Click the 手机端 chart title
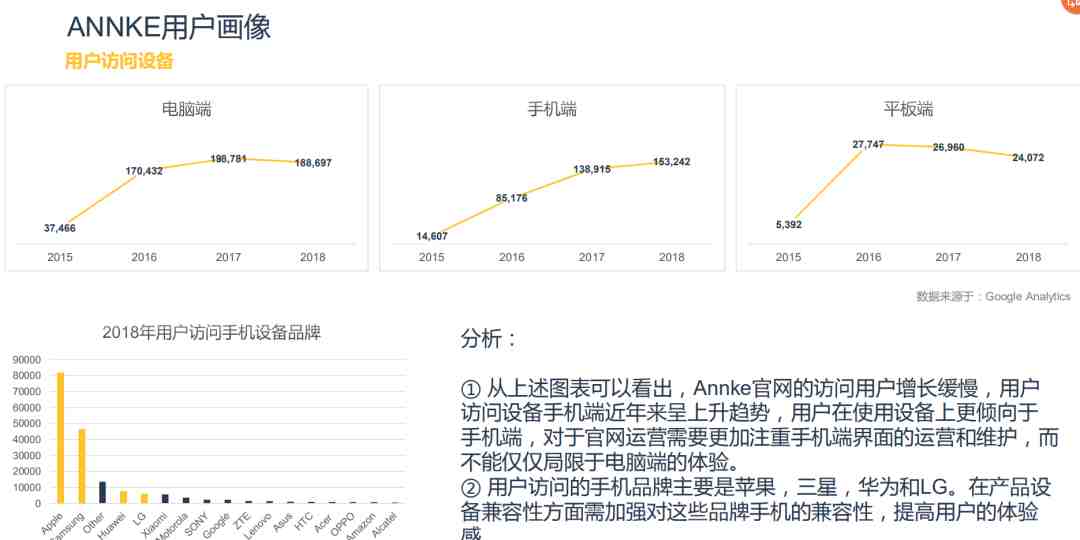Viewport: 1080px width, 540px height. tap(552, 109)
